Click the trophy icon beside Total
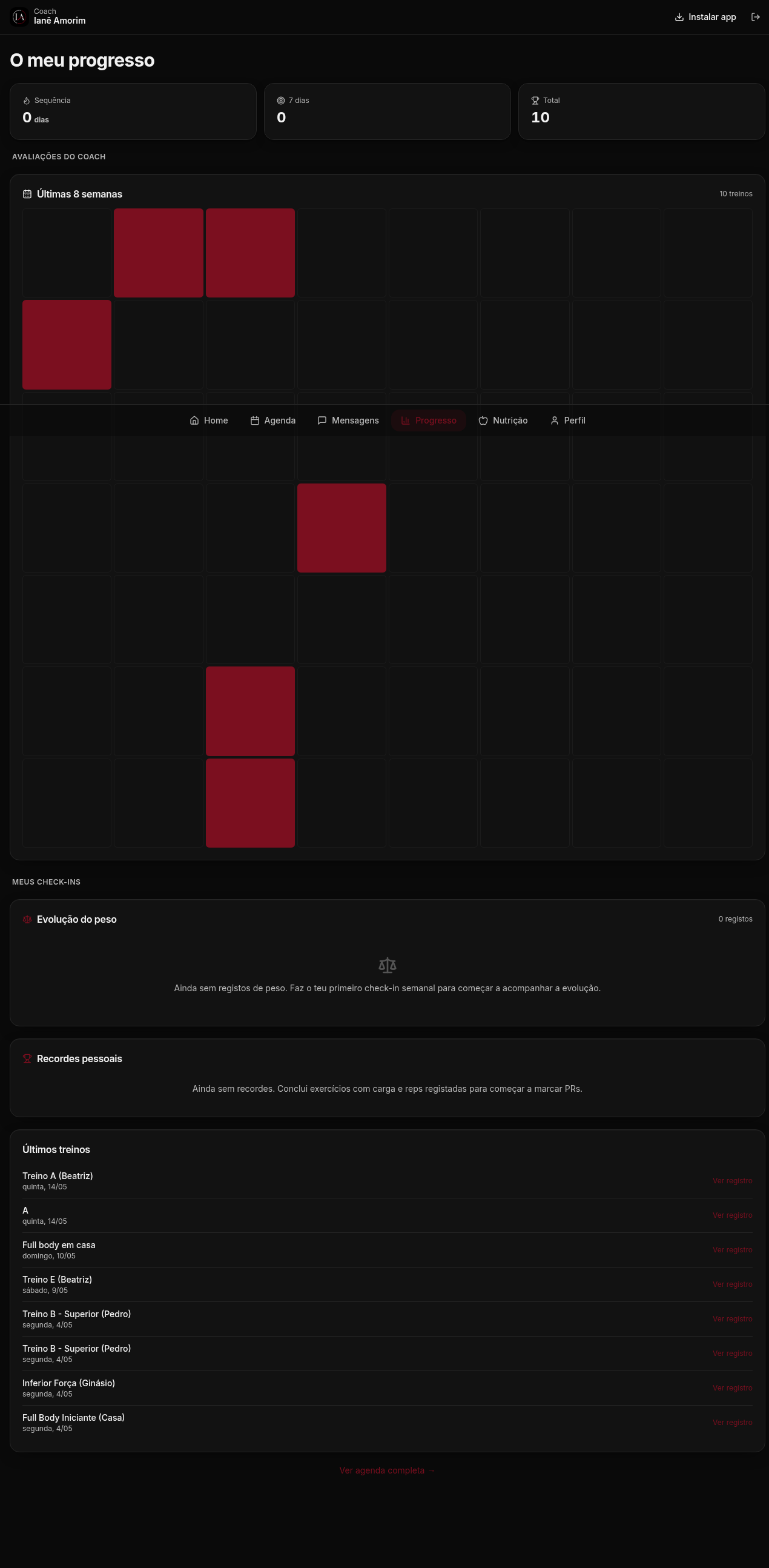 [x=535, y=101]
